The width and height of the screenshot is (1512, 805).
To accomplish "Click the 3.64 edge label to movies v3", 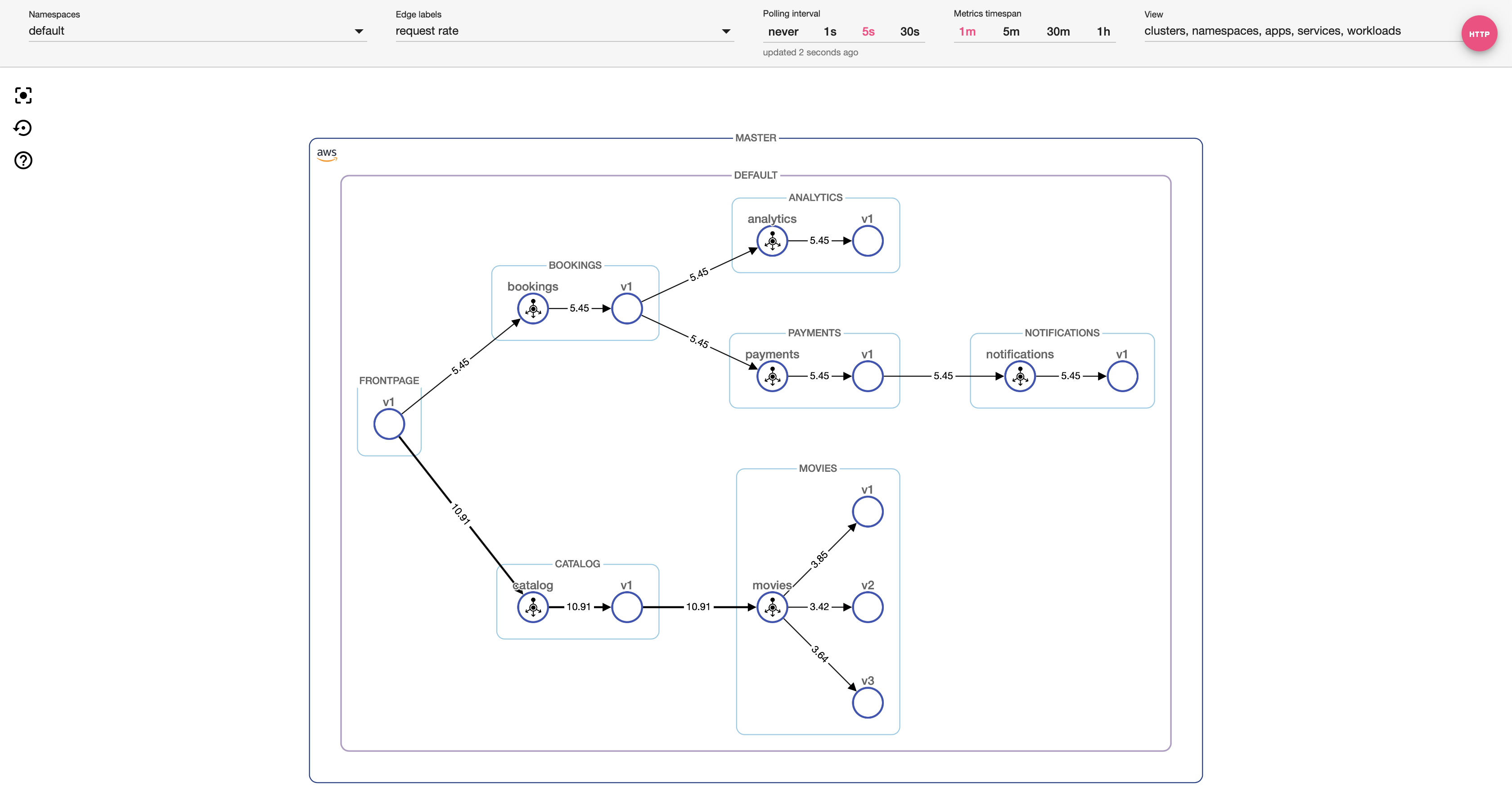I will [819, 654].
